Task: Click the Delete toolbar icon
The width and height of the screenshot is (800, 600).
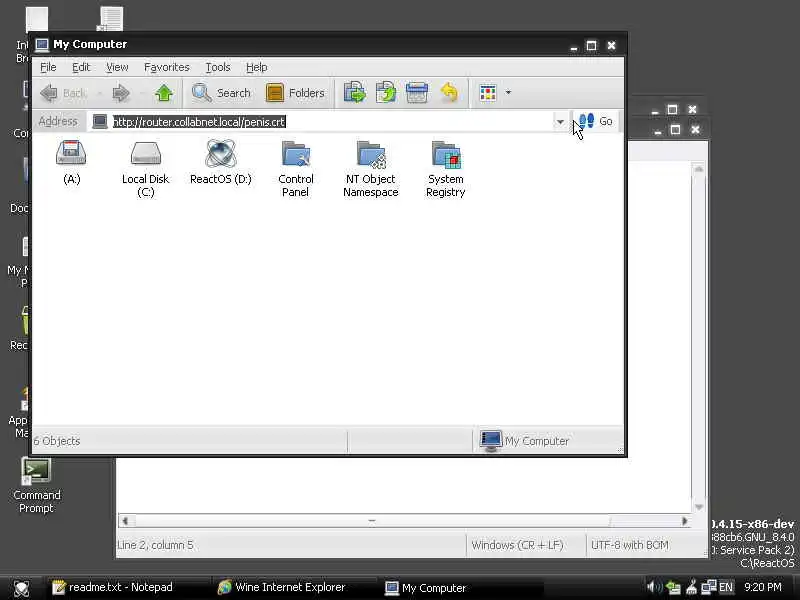Action: click(417, 93)
